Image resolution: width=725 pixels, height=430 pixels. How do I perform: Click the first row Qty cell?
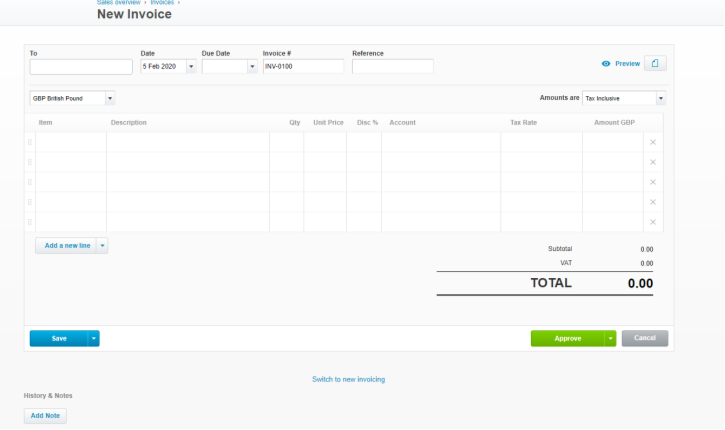pyautogui.click(x=287, y=142)
